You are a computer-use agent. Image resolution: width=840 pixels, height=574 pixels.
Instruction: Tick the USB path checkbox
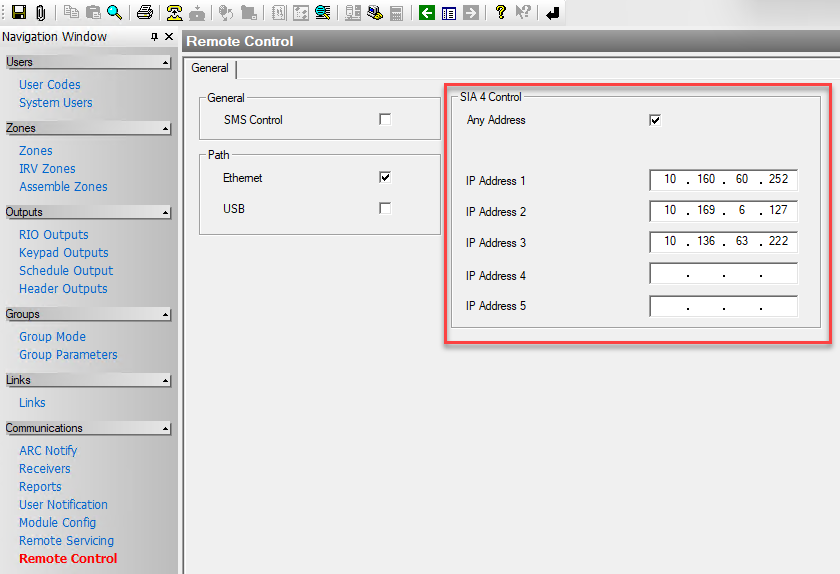(385, 208)
